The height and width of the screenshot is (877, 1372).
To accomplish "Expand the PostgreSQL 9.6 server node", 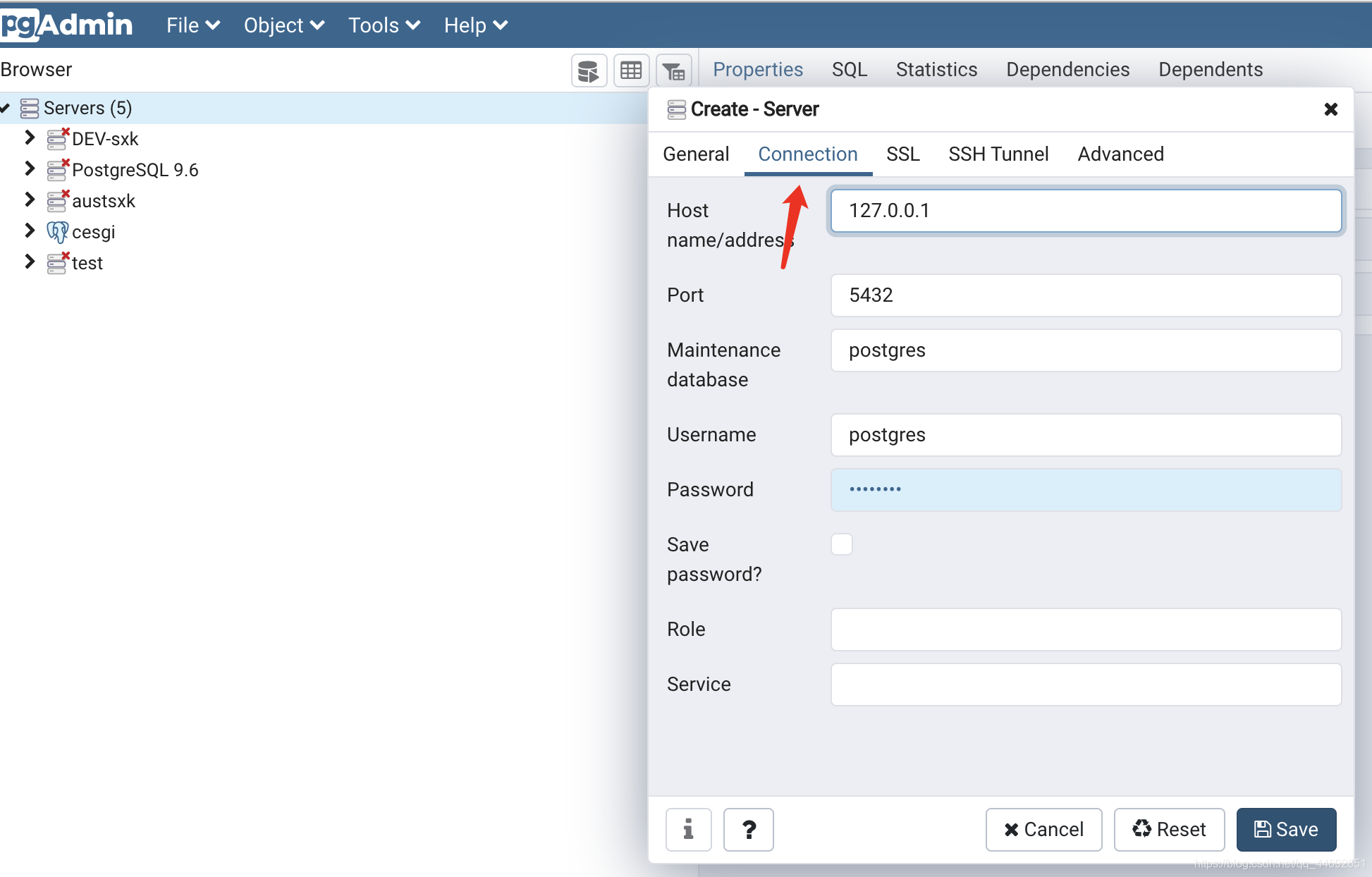I will [x=29, y=169].
